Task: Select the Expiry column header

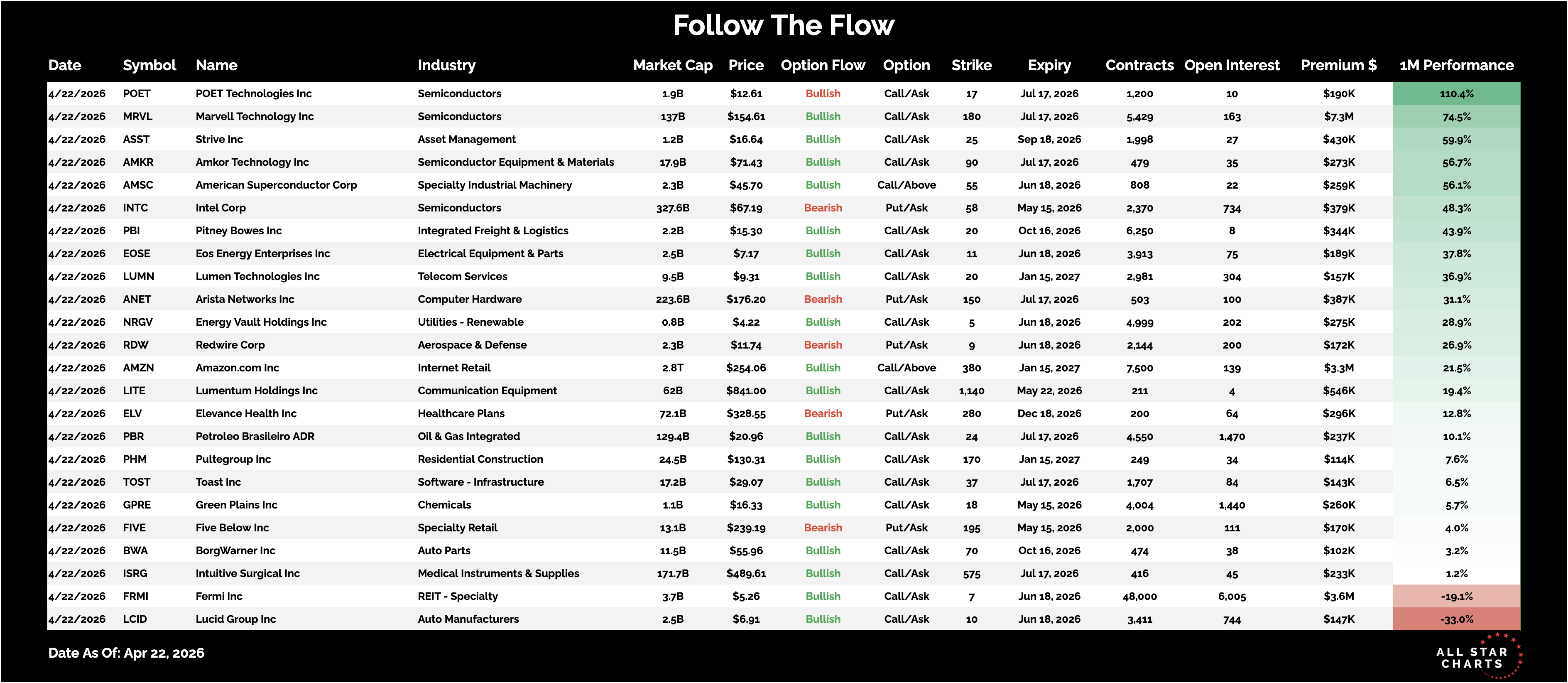Action: coord(1049,65)
